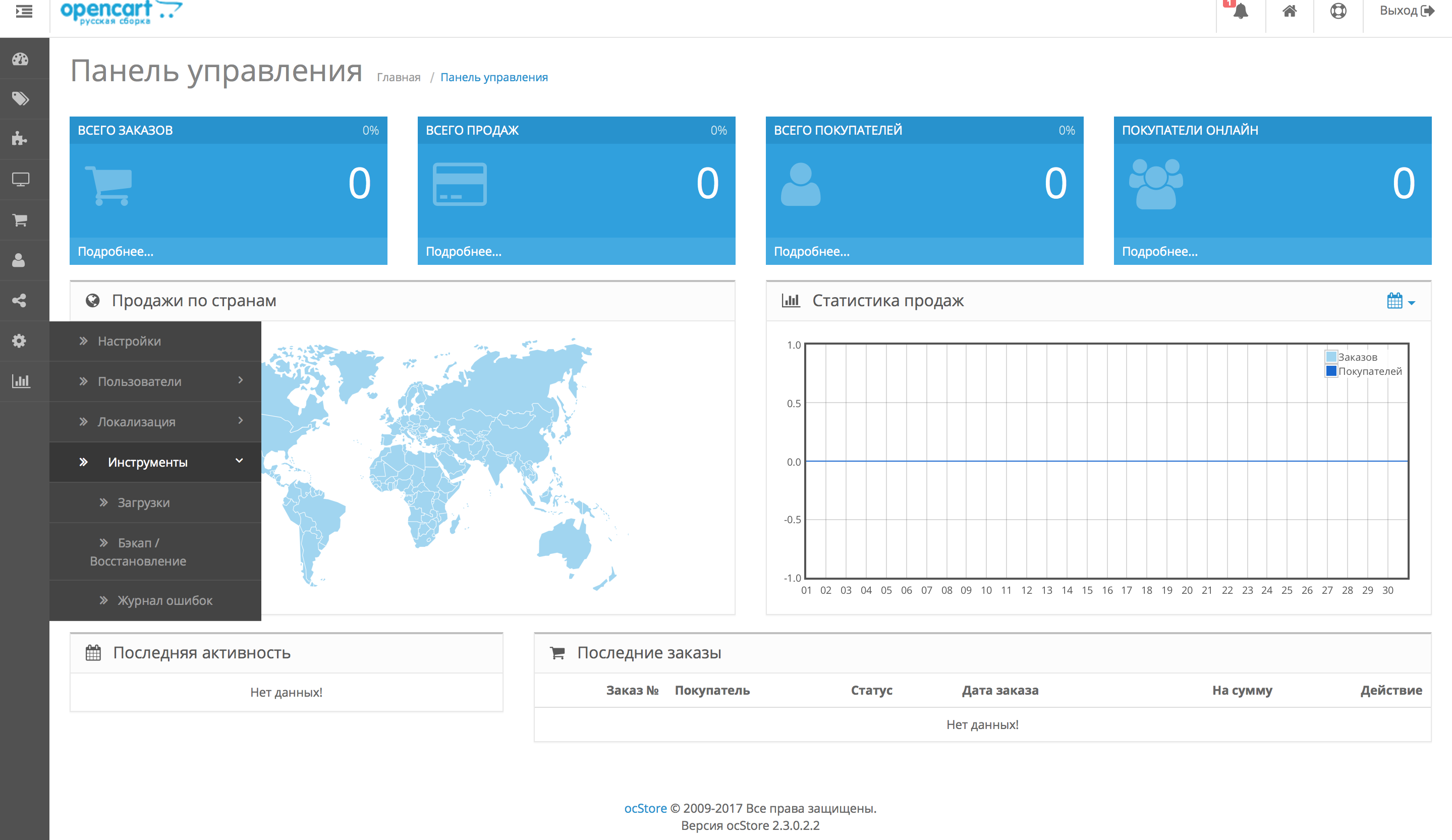Click the Всего заказов tile heading
1452x840 pixels.
[125, 130]
